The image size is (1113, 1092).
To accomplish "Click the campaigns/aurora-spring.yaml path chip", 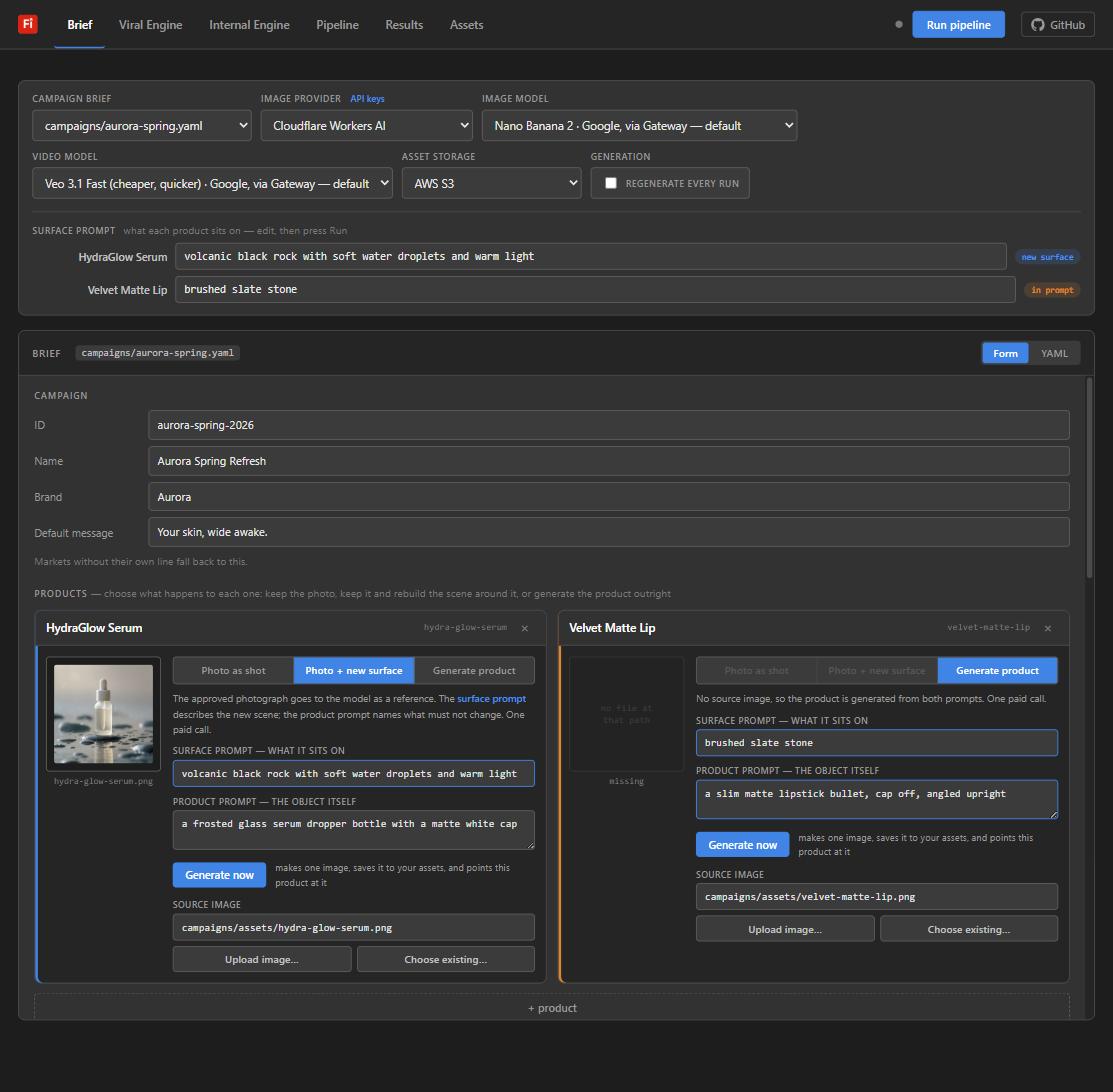I will [158, 353].
